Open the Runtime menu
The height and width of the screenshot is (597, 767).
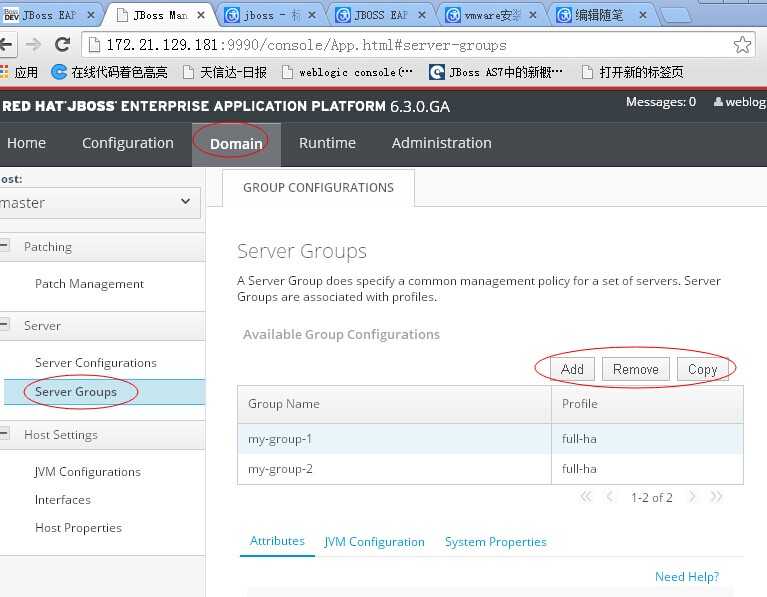point(327,143)
